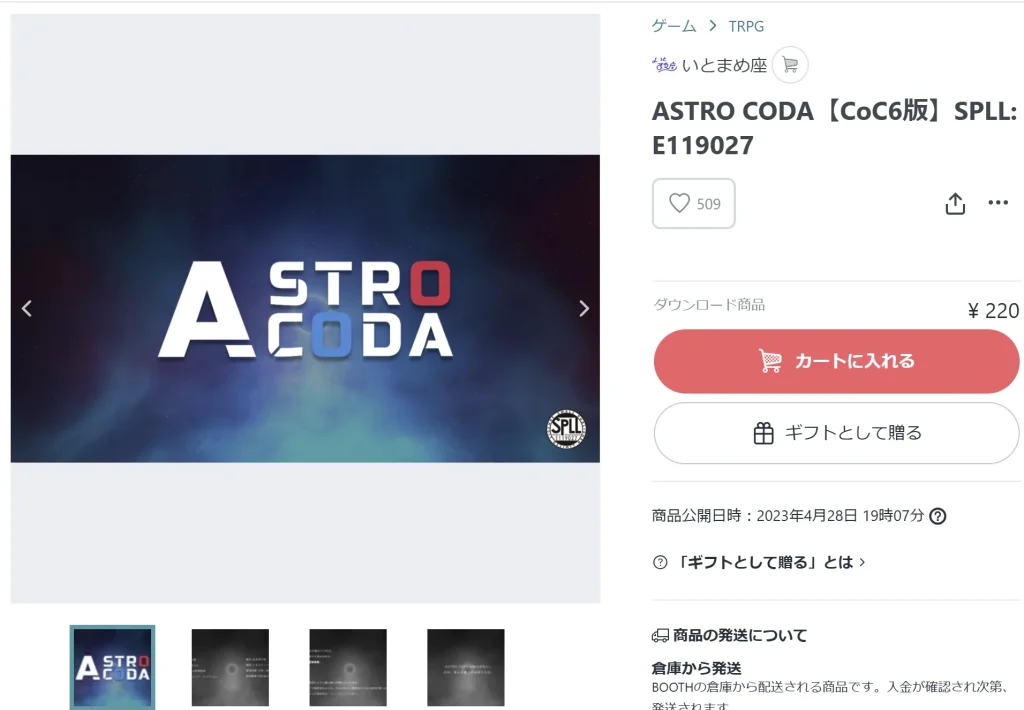Open the three-dots more options menu
The image size is (1024, 710).
(998, 202)
